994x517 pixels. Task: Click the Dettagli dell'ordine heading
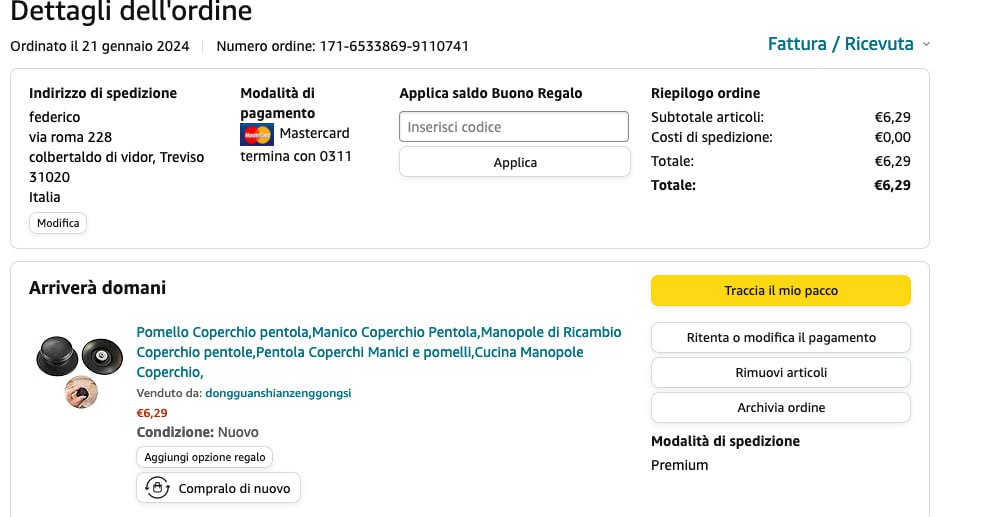pos(131,12)
